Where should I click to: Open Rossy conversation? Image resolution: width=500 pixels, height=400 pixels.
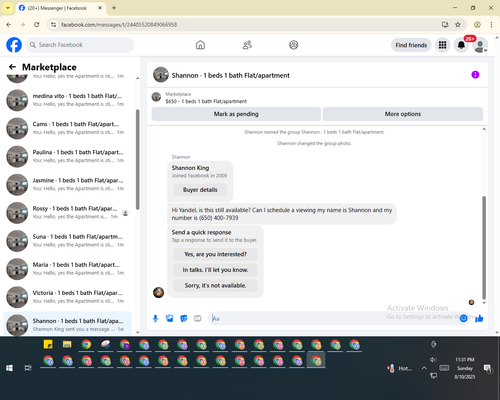(67, 213)
